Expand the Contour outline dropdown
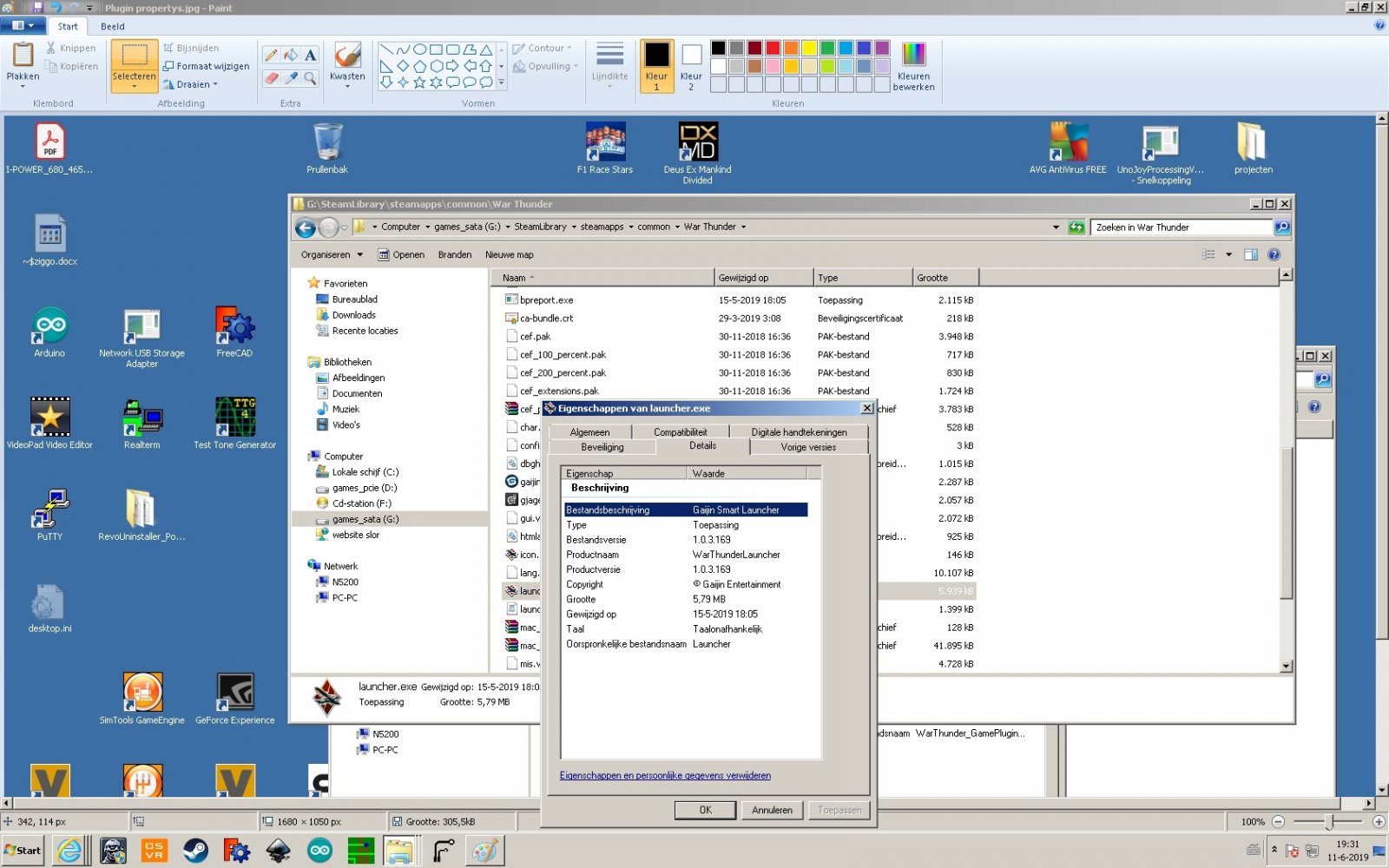 [543, 48]
